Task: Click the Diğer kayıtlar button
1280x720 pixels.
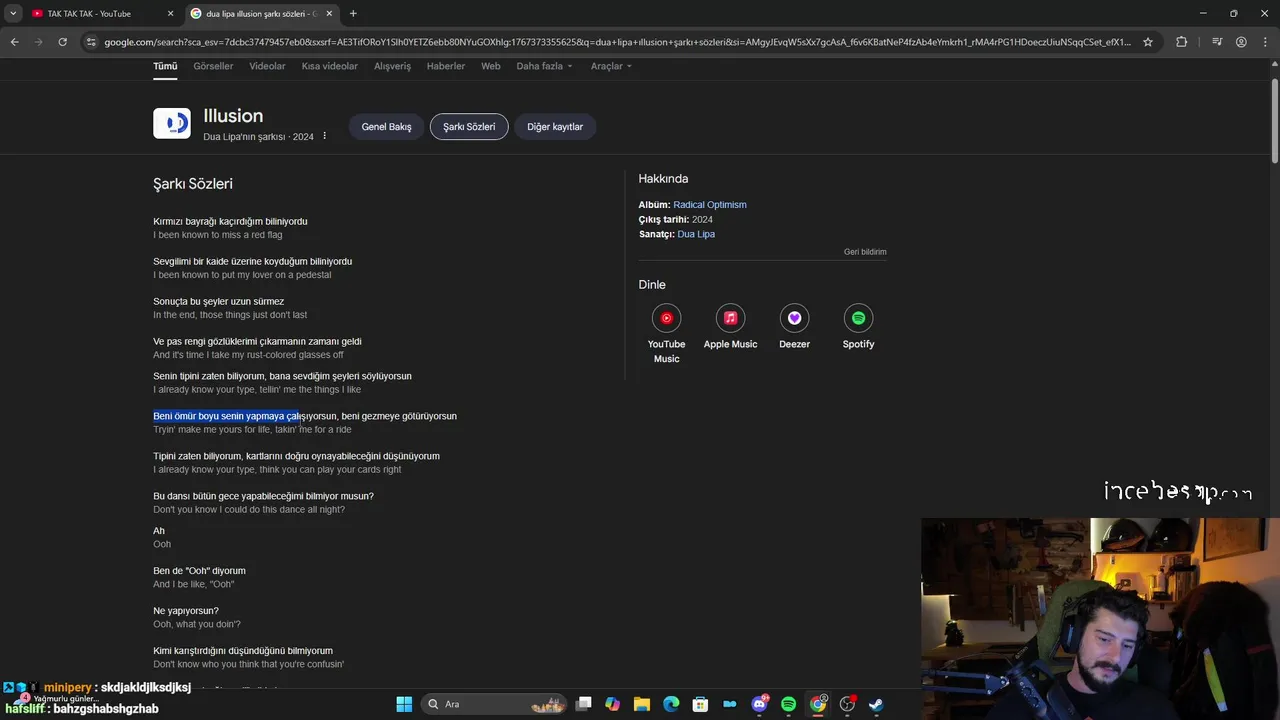Action: [x=555, y=127]
